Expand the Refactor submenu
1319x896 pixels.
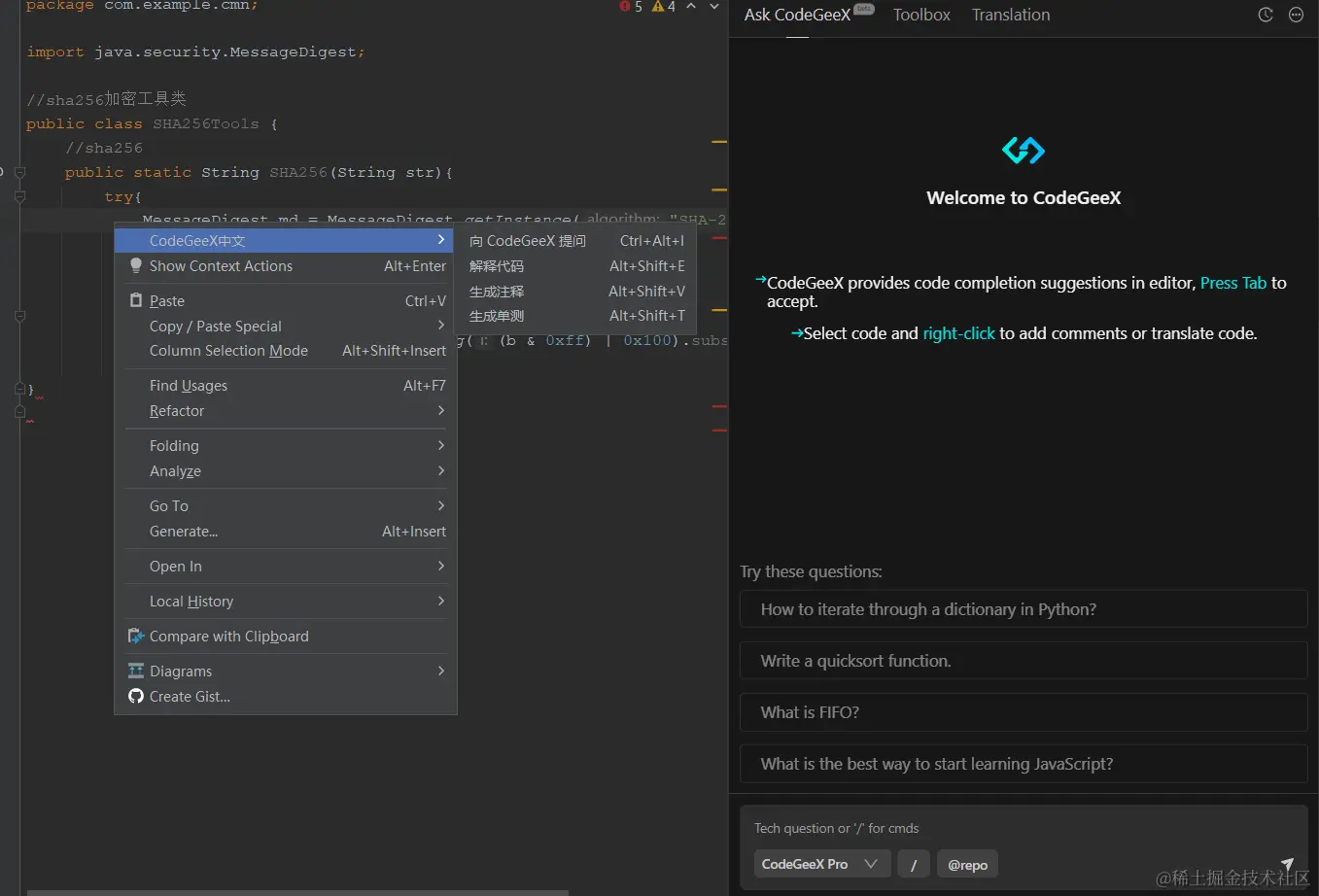(286, 410)
